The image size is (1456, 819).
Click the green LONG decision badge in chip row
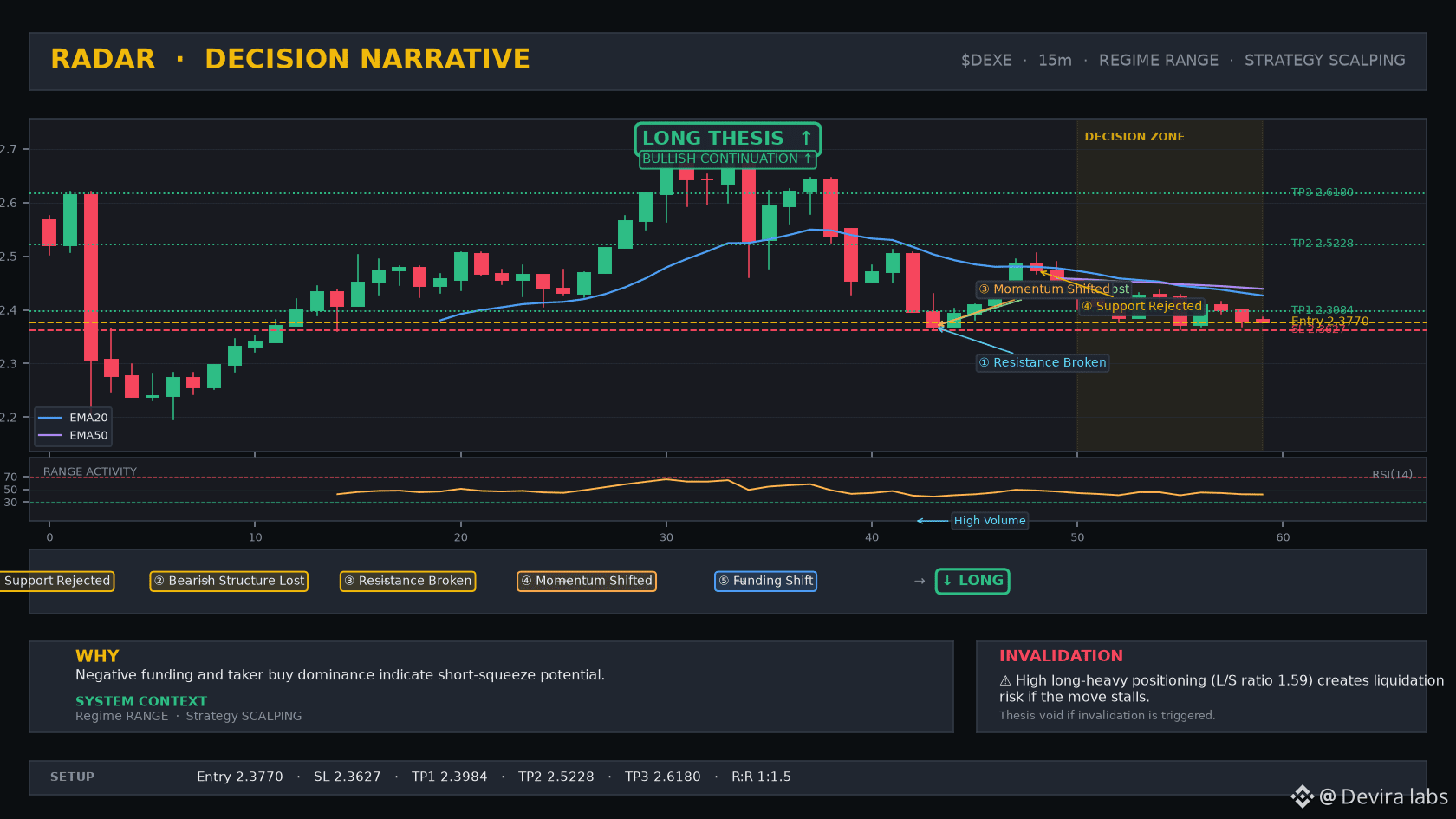pos(972,581)
